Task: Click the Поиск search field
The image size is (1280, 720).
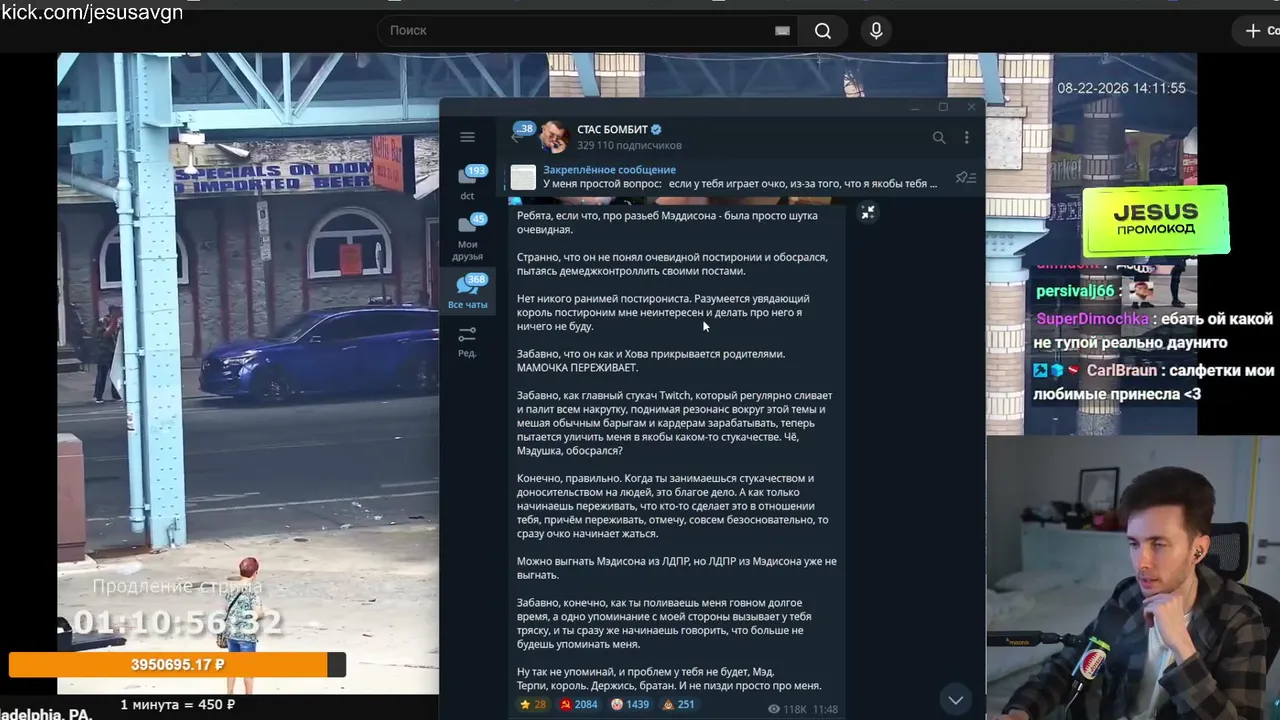Action: point(586,31)
